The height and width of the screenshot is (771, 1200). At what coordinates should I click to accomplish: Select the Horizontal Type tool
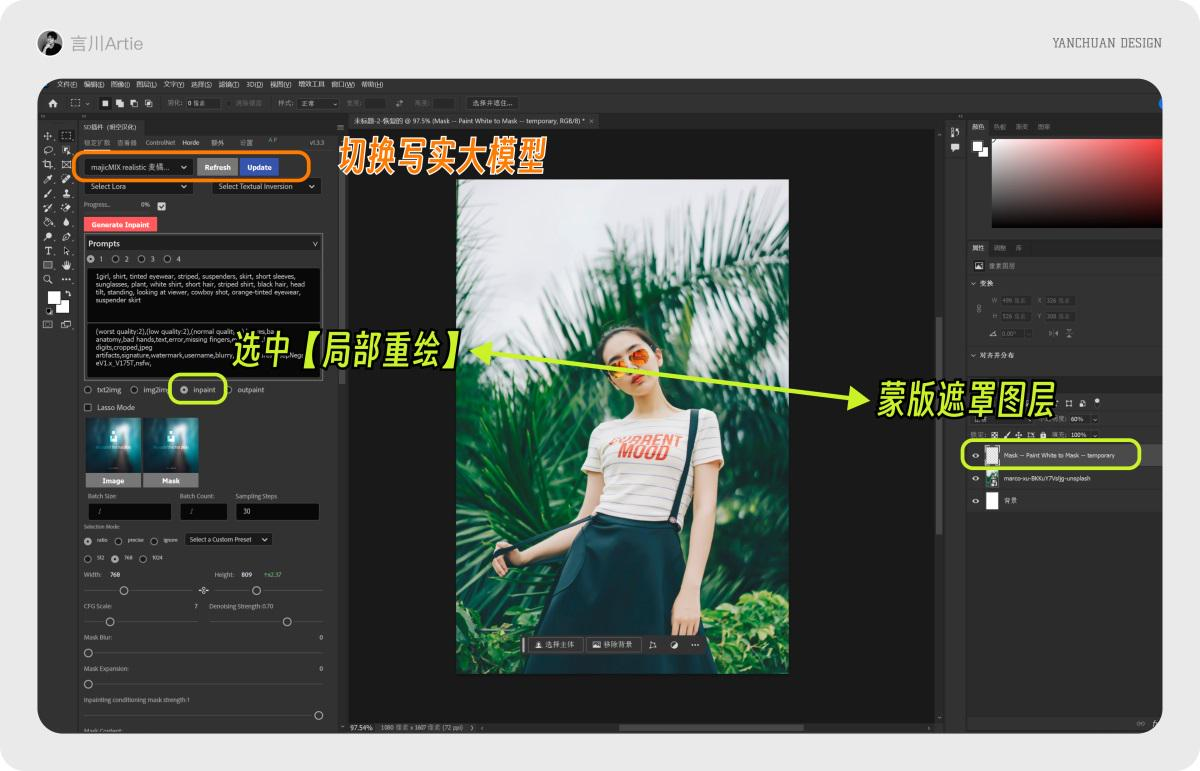(48, 250)
